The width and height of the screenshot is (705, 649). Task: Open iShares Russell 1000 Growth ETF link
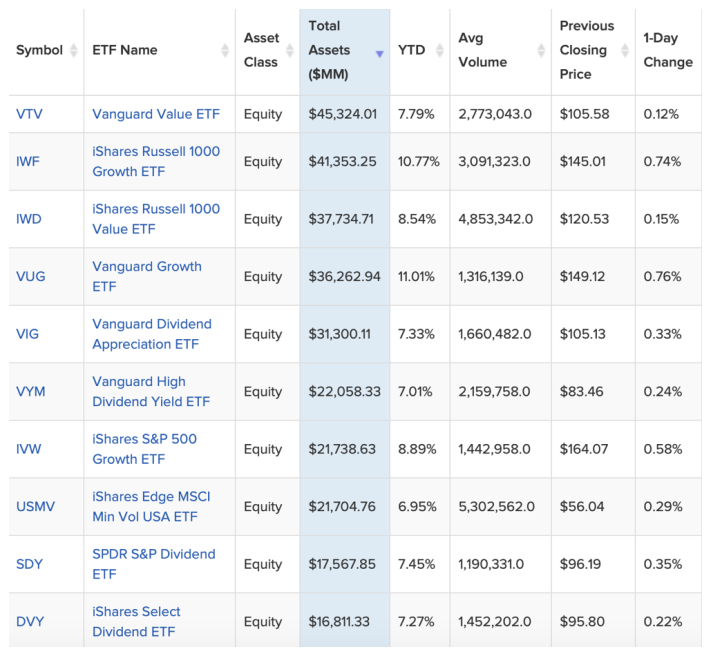pyautogui.click(x=156, y=161)
